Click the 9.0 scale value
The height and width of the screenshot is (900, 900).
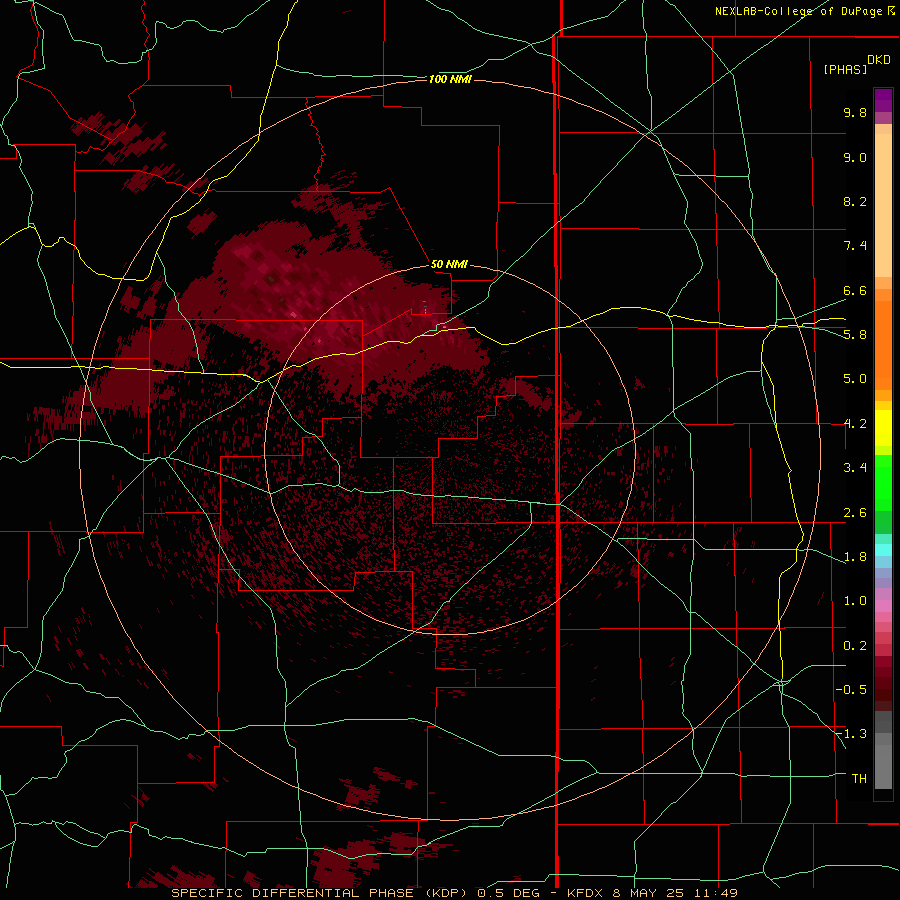click(855, 157)
